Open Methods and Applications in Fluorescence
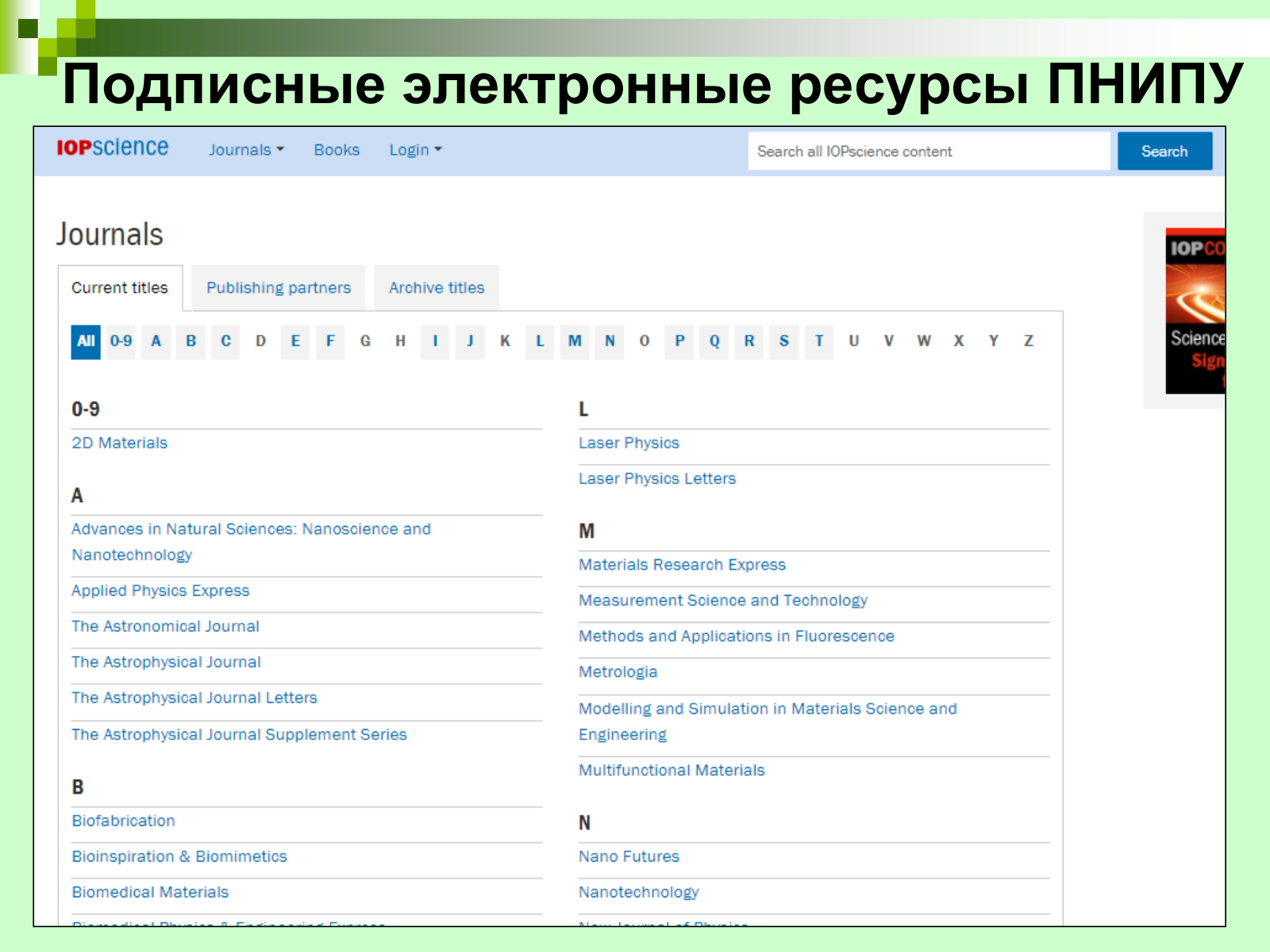 pos(737,636)
